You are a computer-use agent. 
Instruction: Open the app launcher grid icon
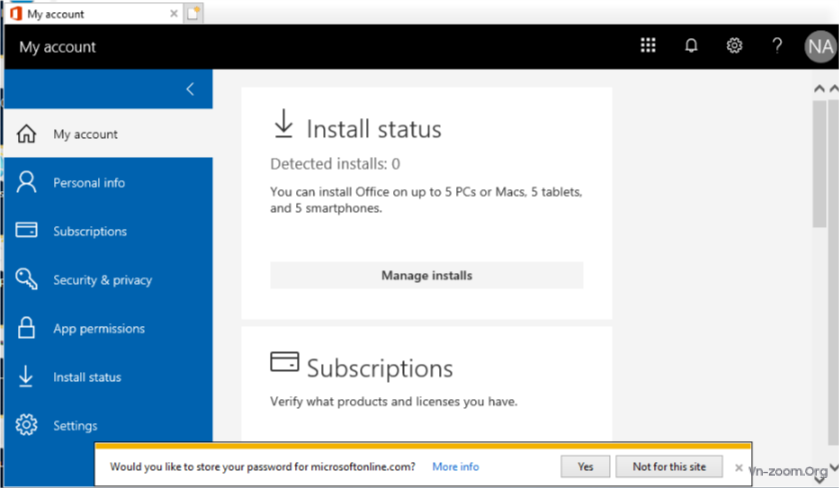(648, 46)
